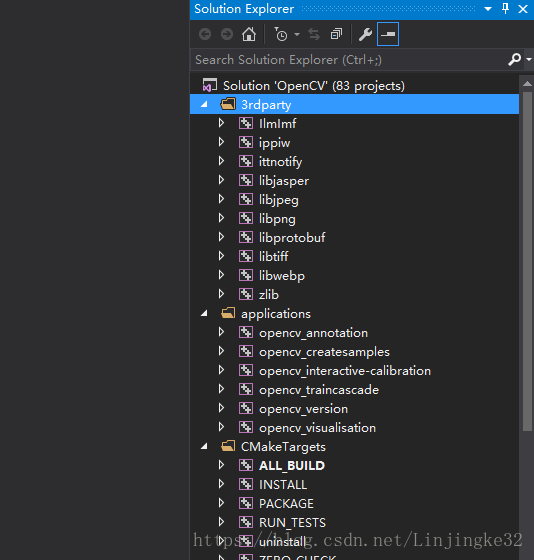The image size is (534, 560).
Task: Expand the opencv_interactive-calibration project
Action: [x=221, y=370]
